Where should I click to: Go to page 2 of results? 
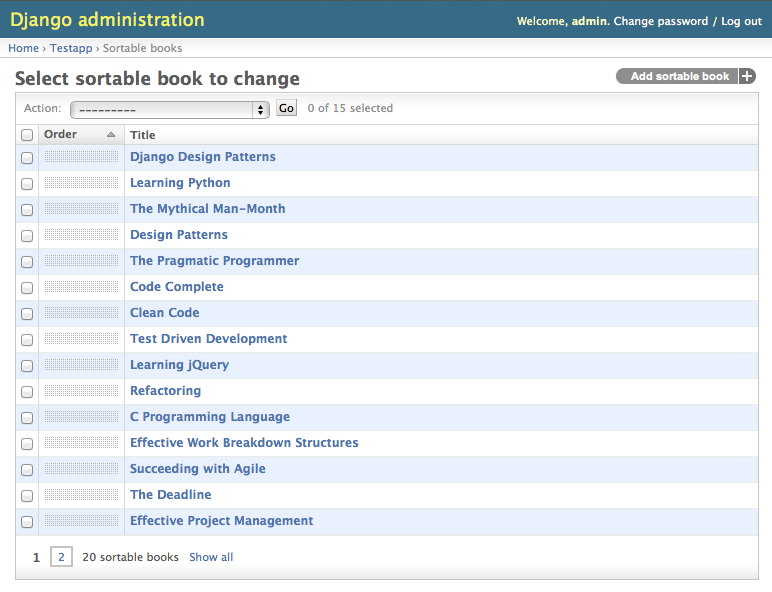click(62, 557)
